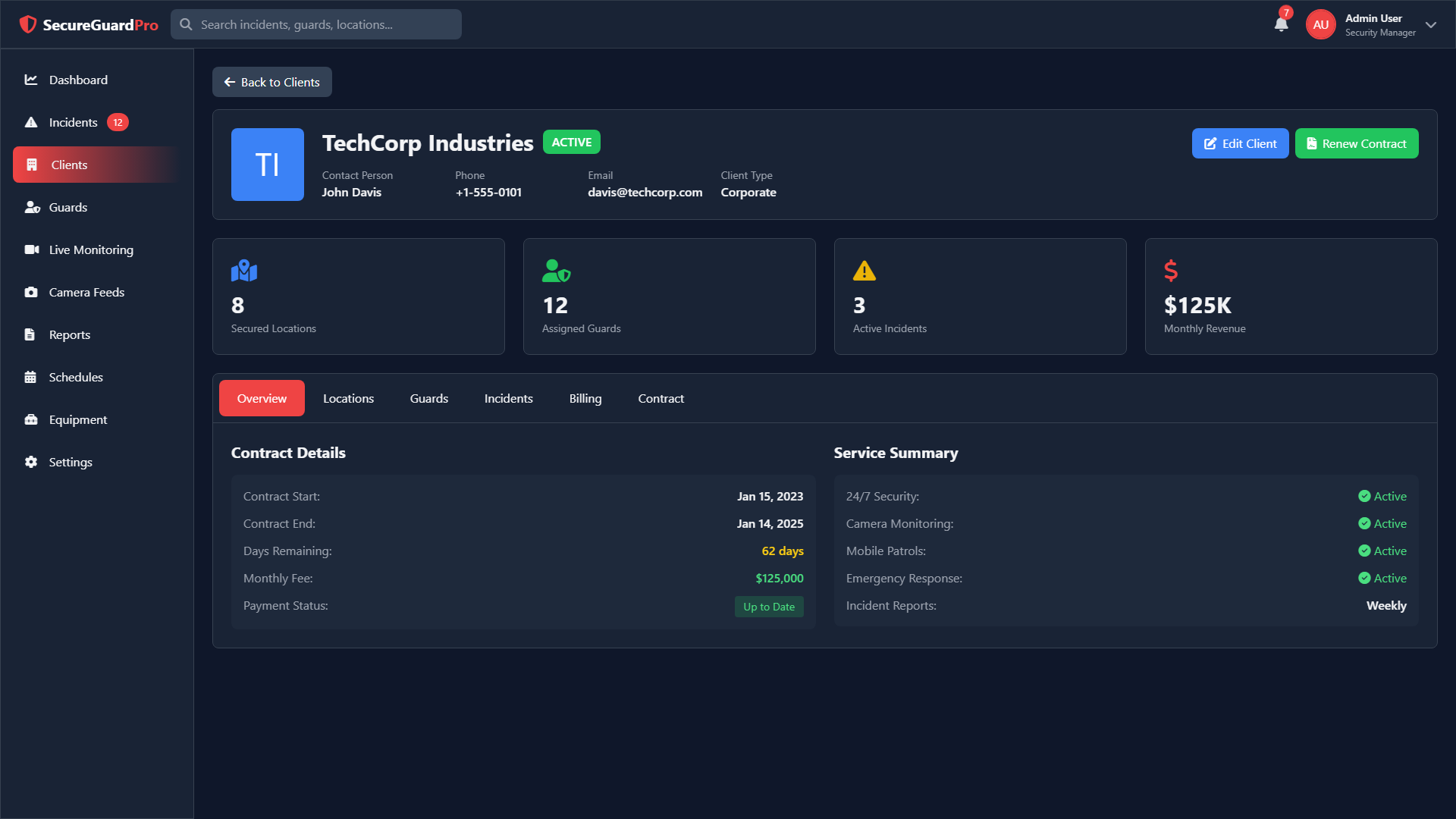This screenshot has width=1456, height=819.
Task: Click the Renew Contract button
Action: 1356,143
